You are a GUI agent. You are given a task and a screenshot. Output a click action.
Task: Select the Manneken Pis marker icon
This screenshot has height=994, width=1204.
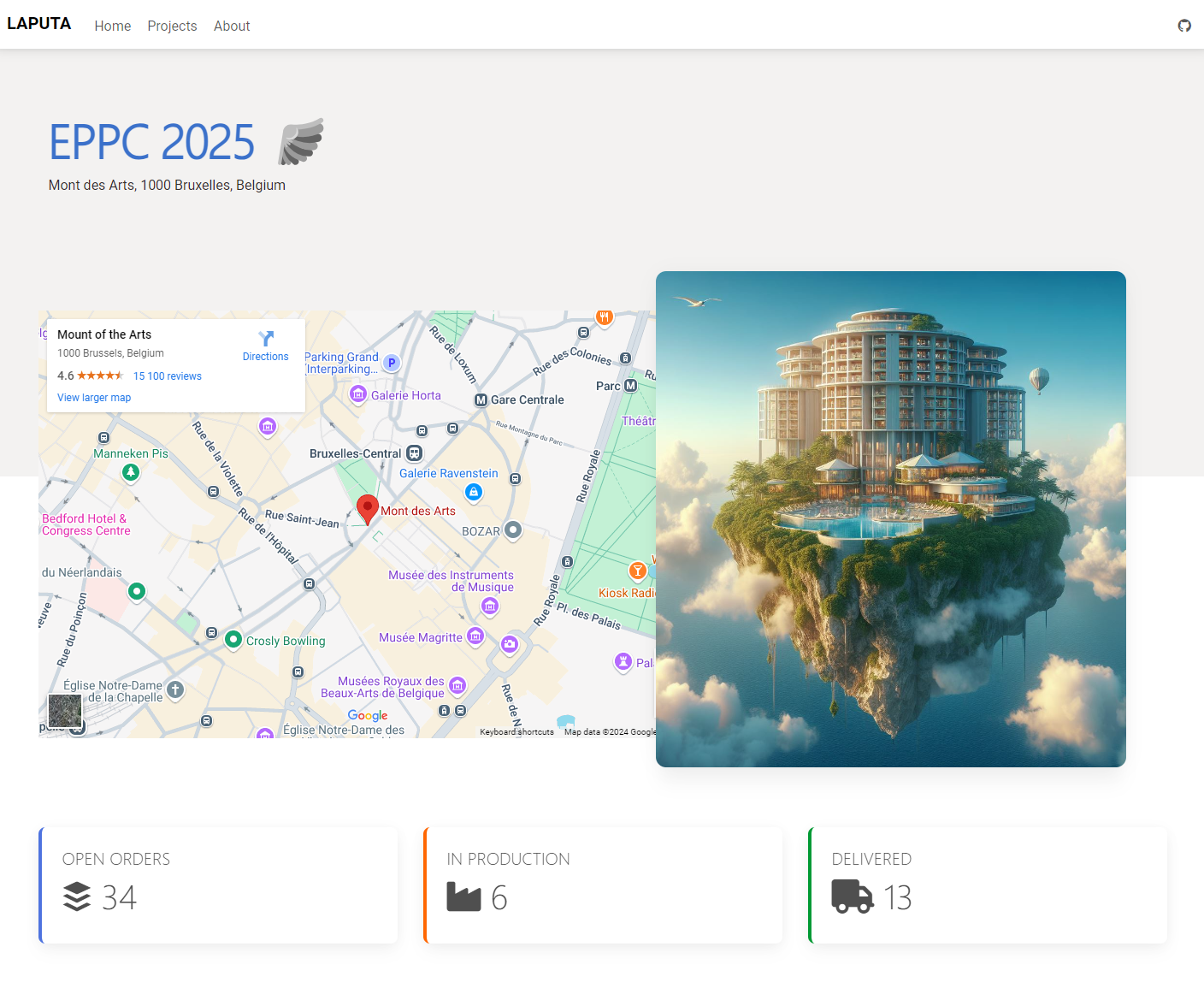tap(131, 472)
